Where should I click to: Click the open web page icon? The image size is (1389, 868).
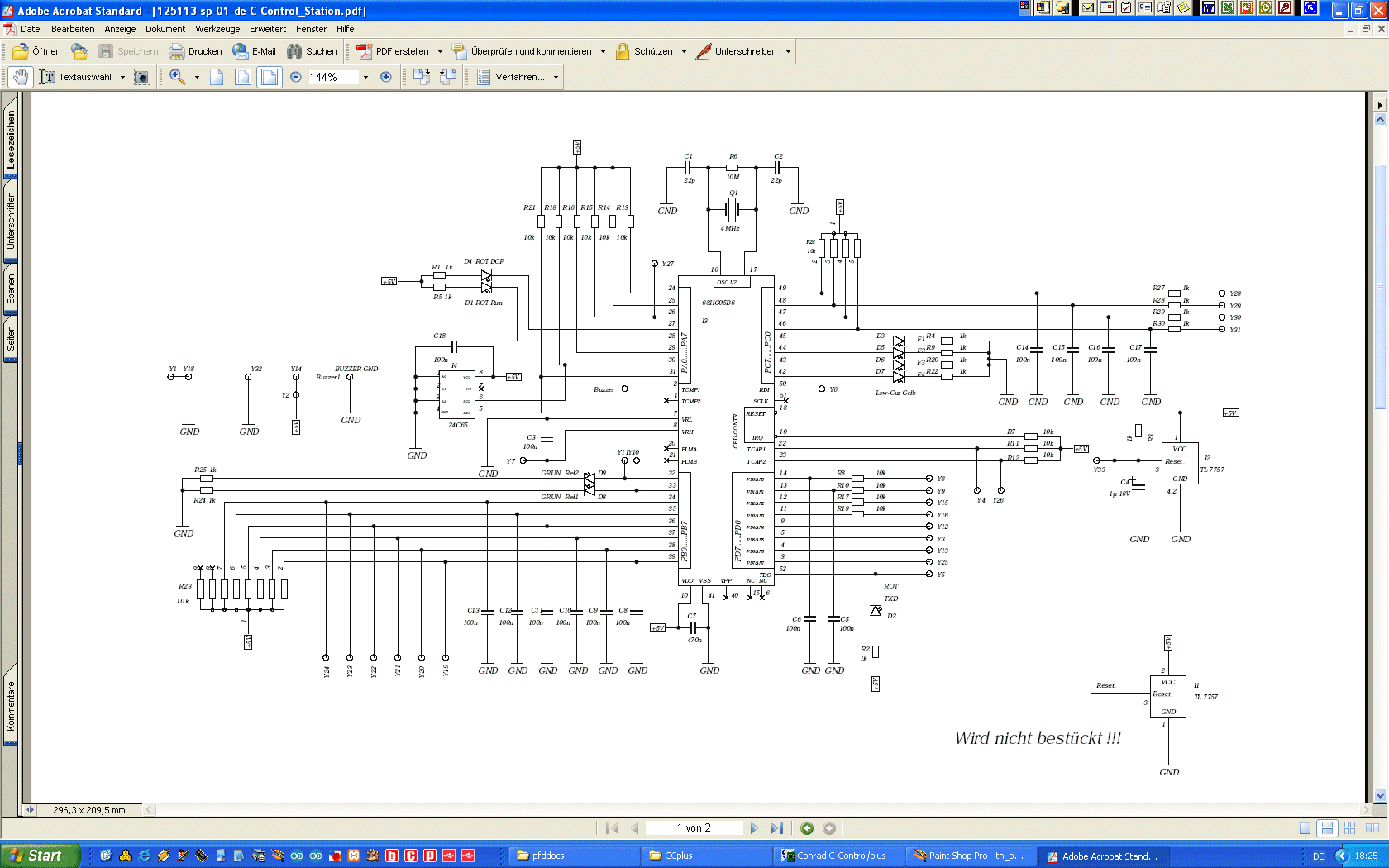click(79, 51)
